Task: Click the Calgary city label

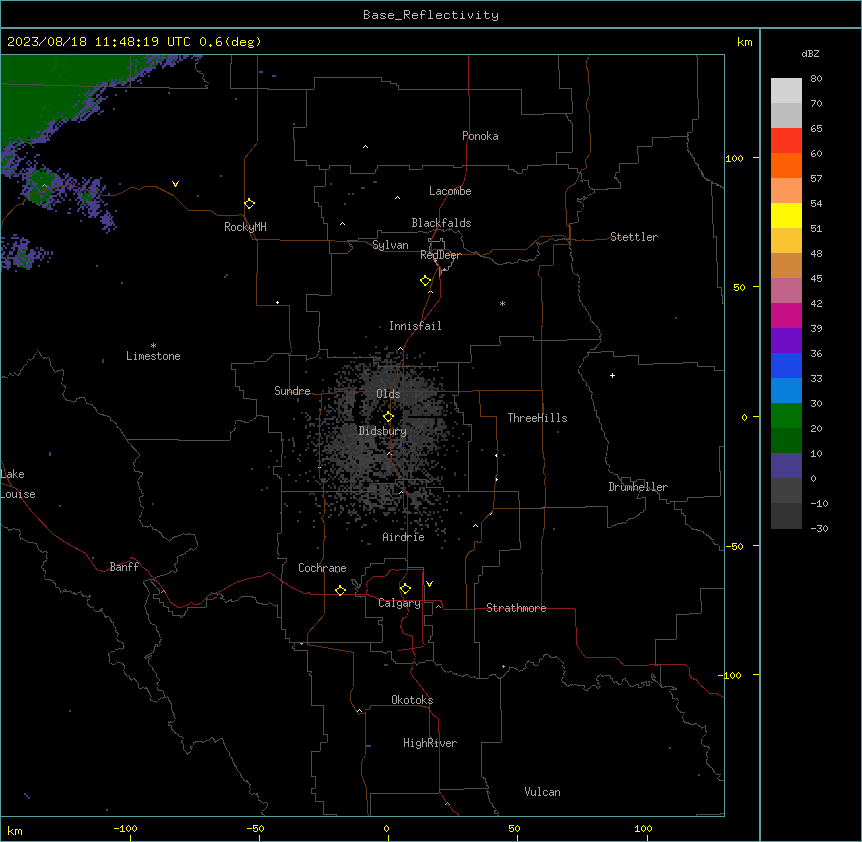Action: point(400,603)
